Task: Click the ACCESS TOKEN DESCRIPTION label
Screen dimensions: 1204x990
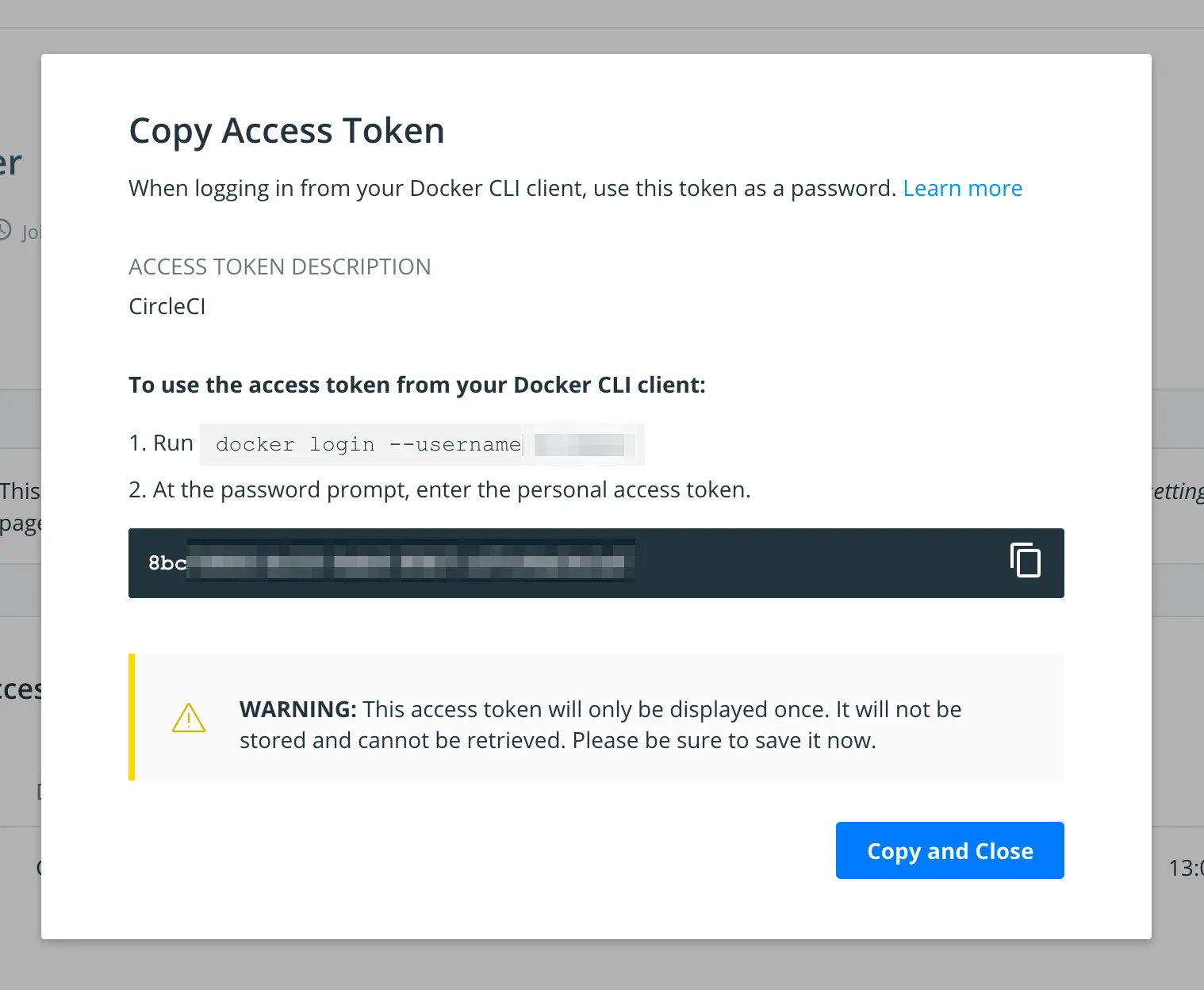Action: click(280, 267)
